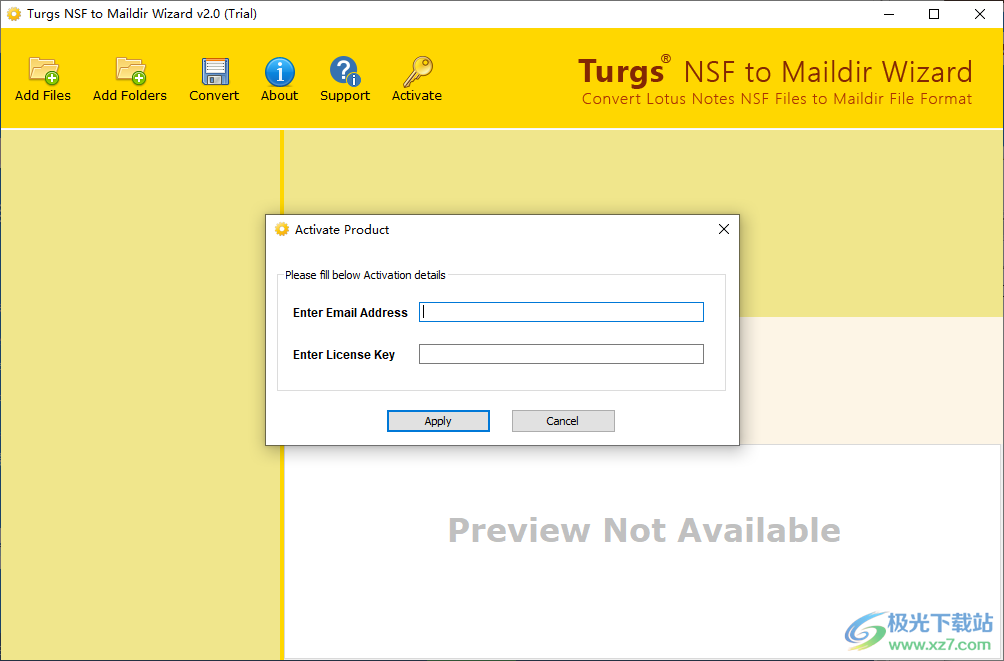Focus the Enter Email Address field
This screenshot has height=661, width=1004.
561,312
